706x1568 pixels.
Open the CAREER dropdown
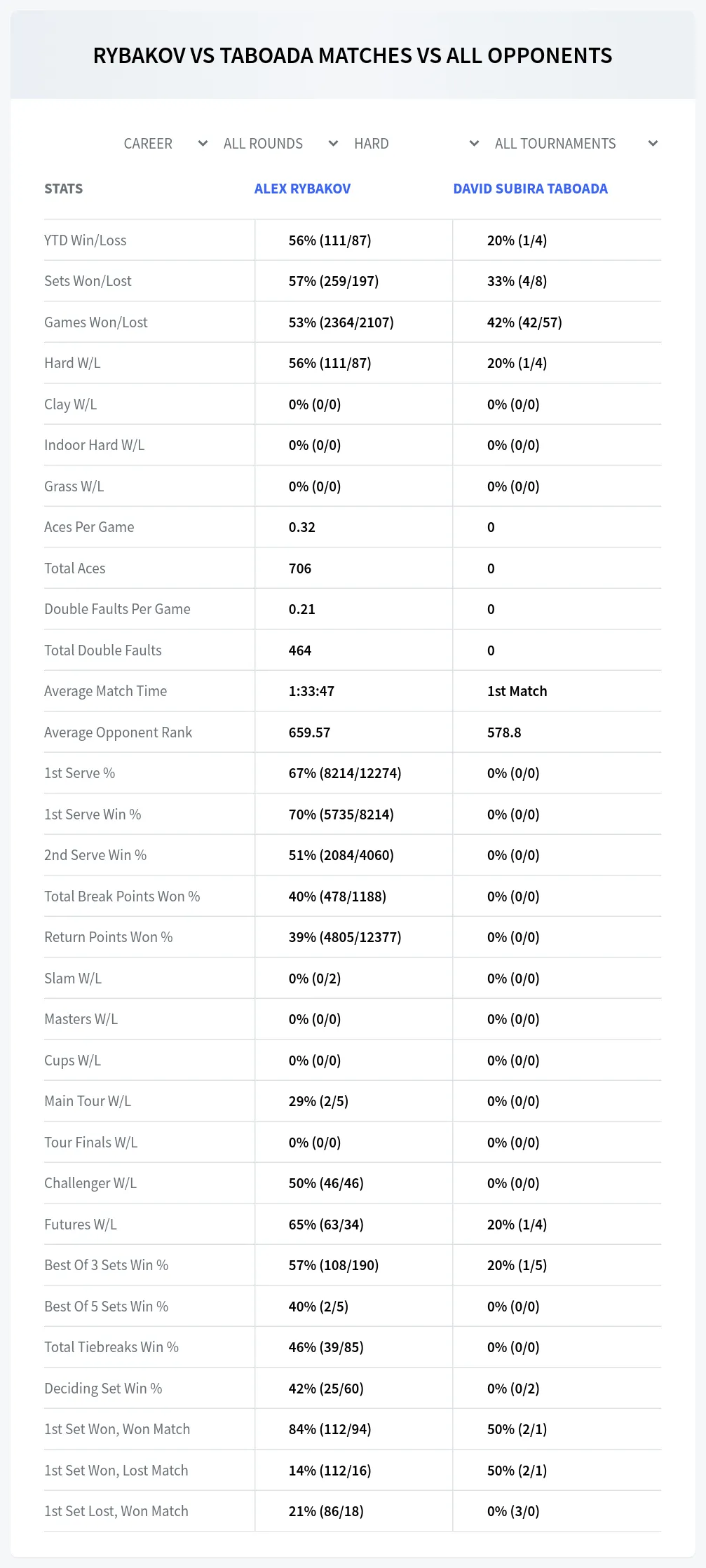pyautogui.click(x=165, y=144)
